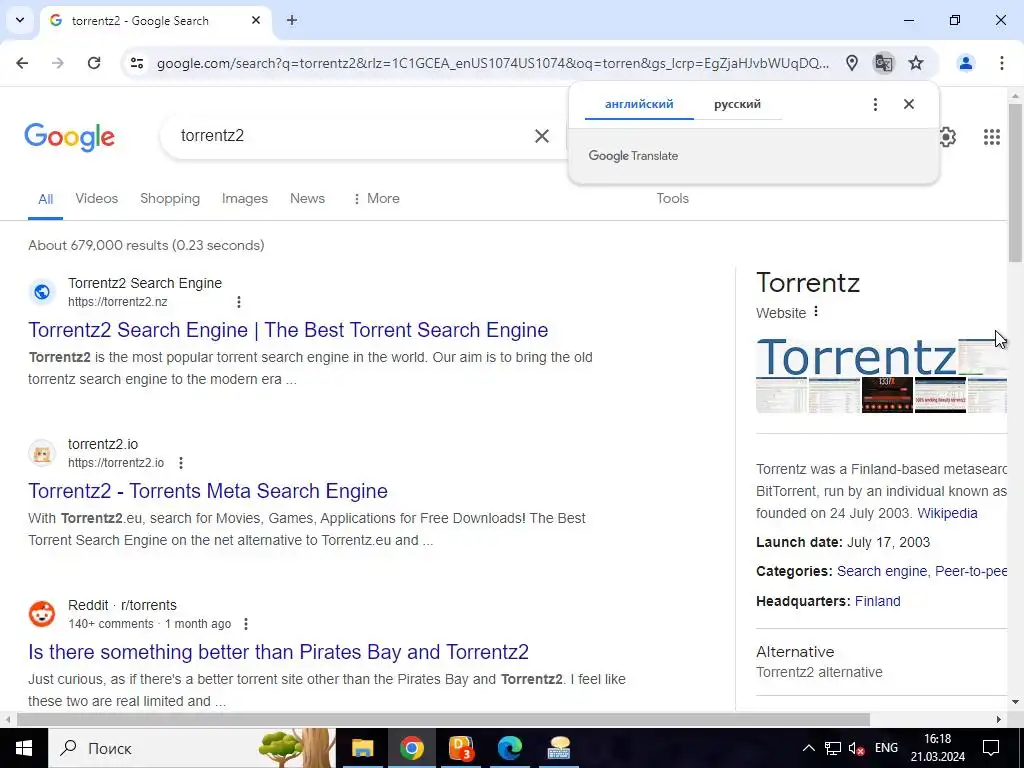
Task: Open Microsoft Edge from the taskbar
Action: point(509,748)
